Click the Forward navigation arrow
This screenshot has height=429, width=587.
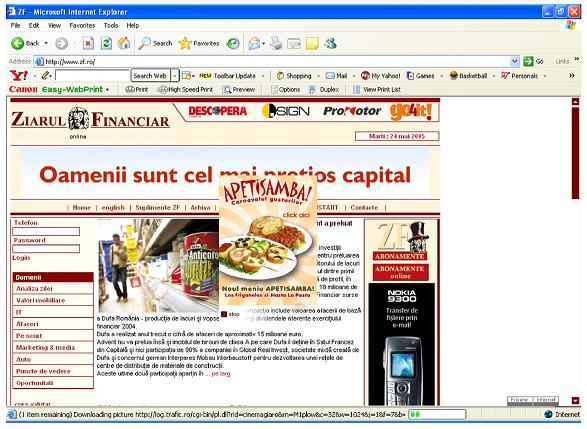[x=61, y=43]
